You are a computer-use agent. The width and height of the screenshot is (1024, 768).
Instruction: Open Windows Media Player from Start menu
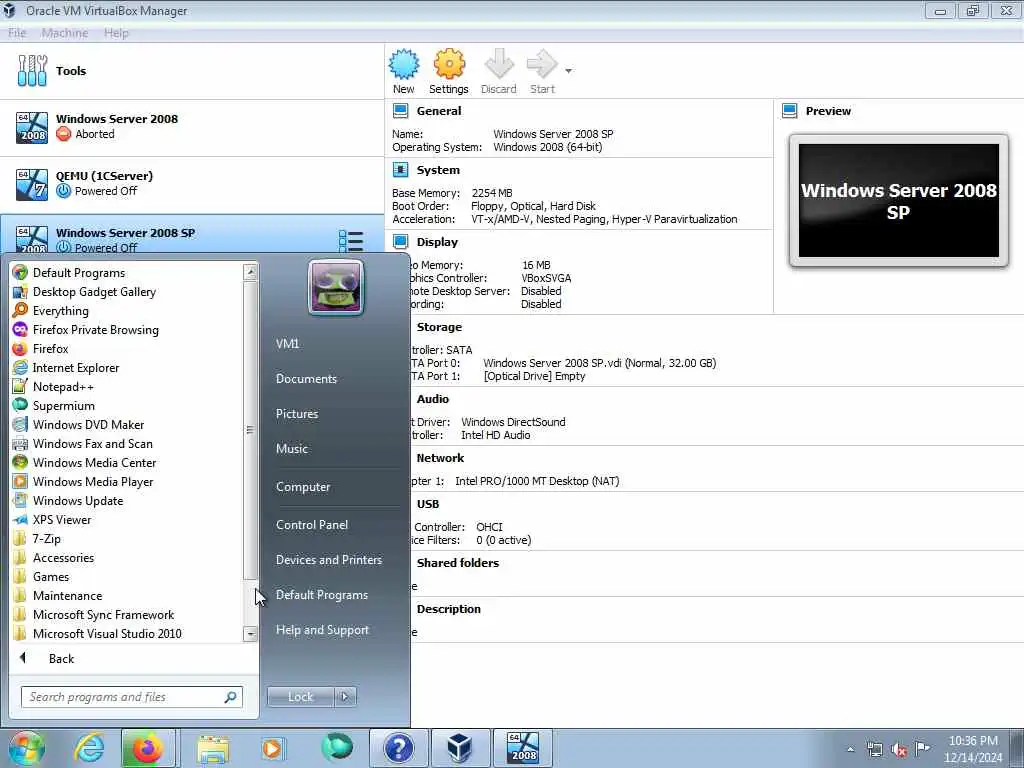[x=127, y=481]
